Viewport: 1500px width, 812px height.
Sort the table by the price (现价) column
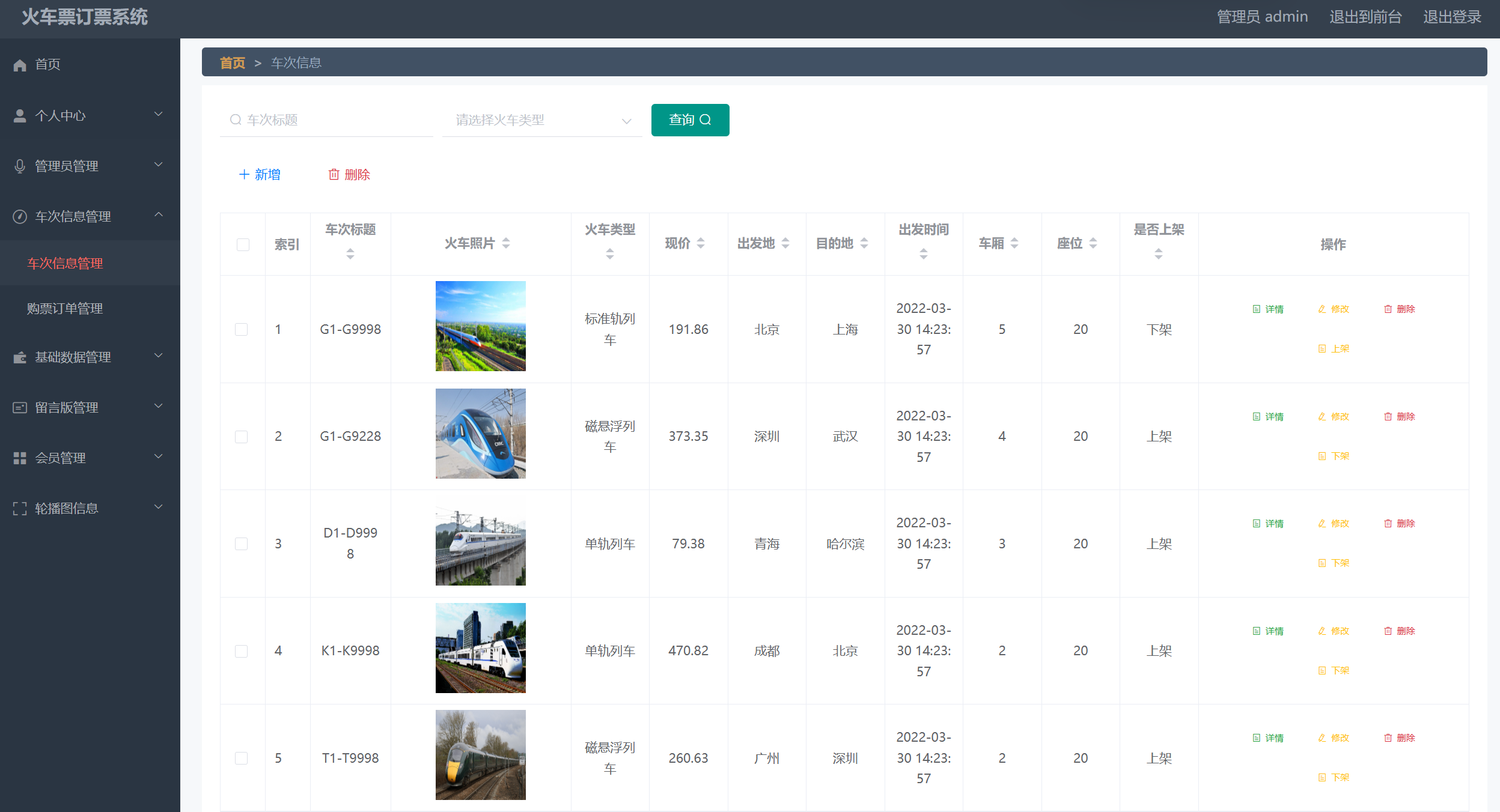(x=701, y=243)
